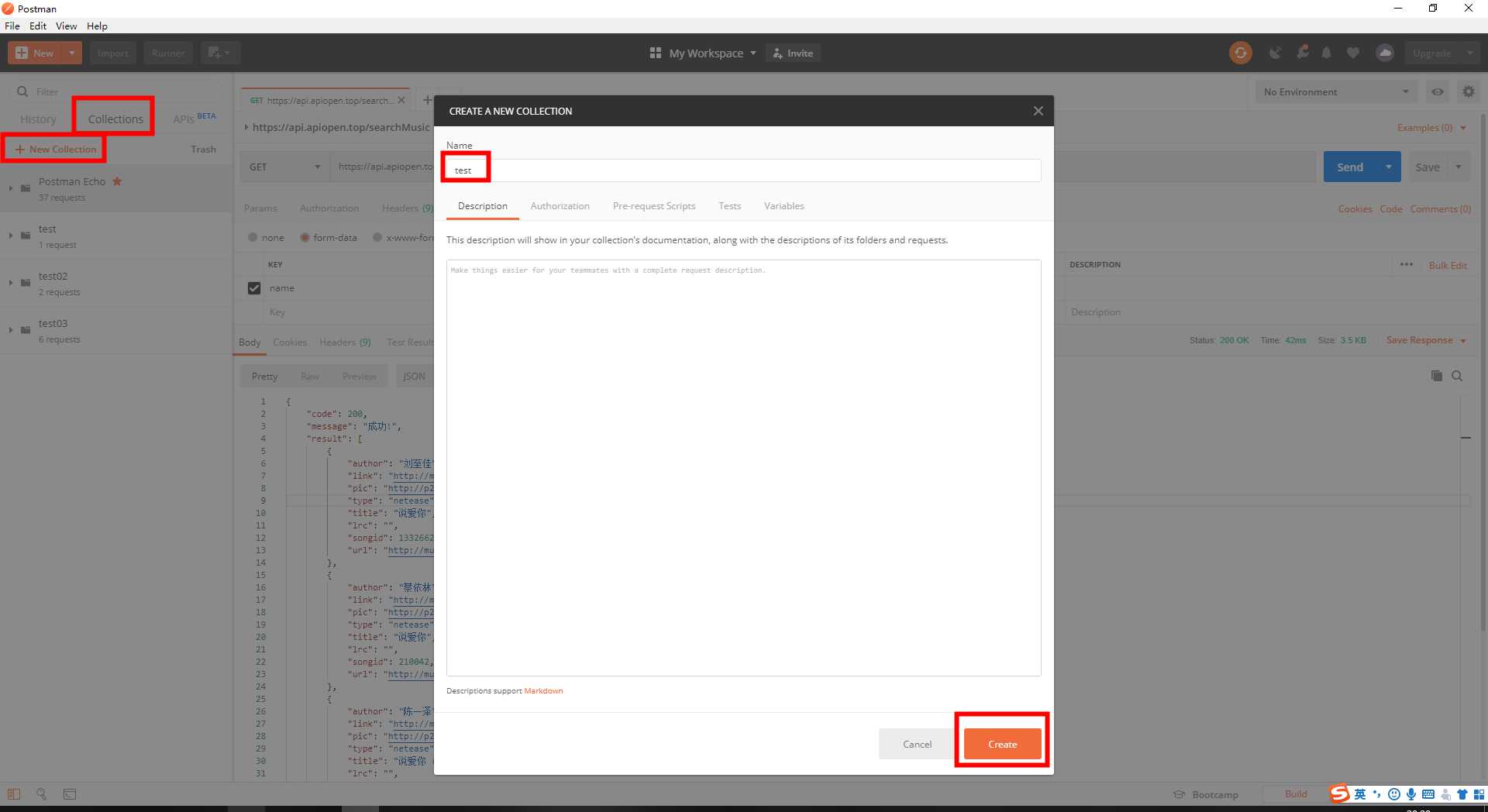Viewport: 1488px width, 812px height.
Task: Select the none body radio button
Action: click(x=253, y=237)
